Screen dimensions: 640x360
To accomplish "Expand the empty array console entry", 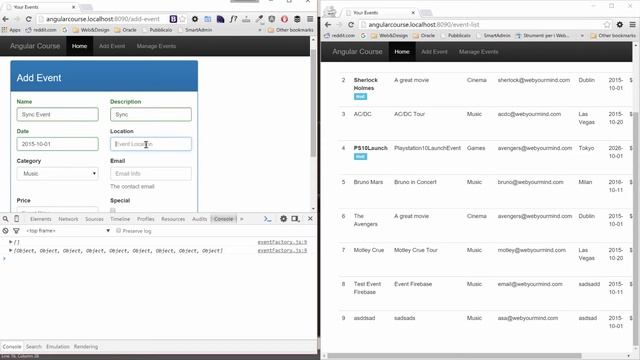I will click(10, 242).
